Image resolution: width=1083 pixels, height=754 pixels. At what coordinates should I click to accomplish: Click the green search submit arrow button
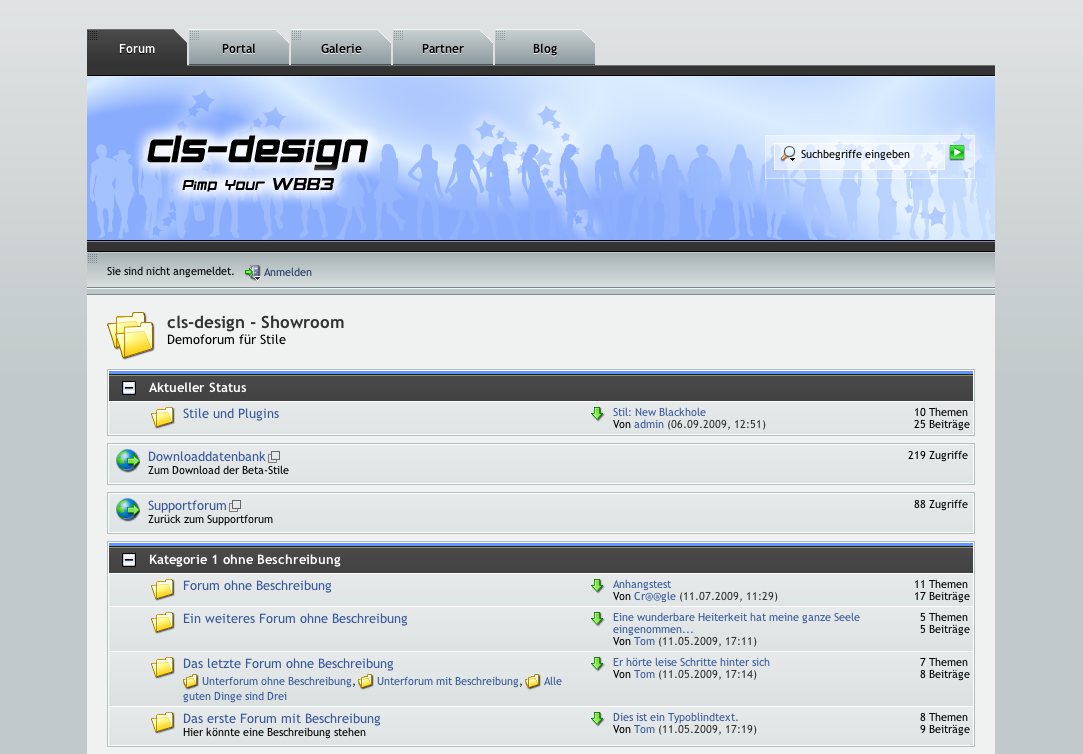(x=957, y=153)
